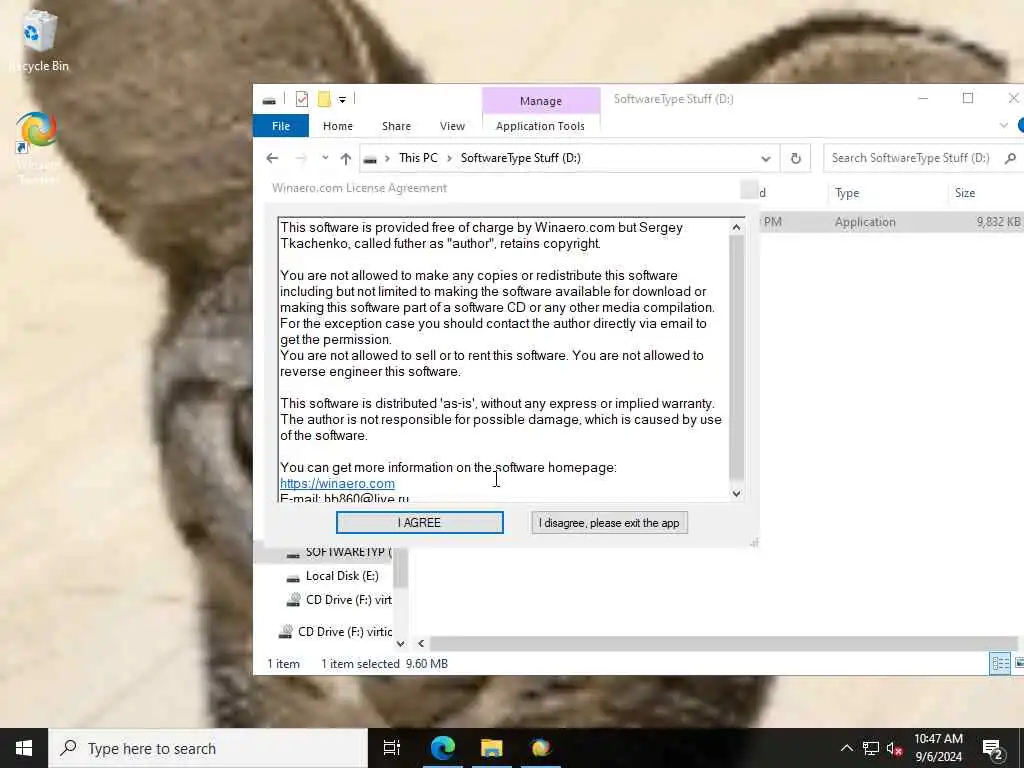Expand the ribbon with the chevron
This screenshot has width=1024, height=768.
pyautogui.click(x=1004, y=125)
